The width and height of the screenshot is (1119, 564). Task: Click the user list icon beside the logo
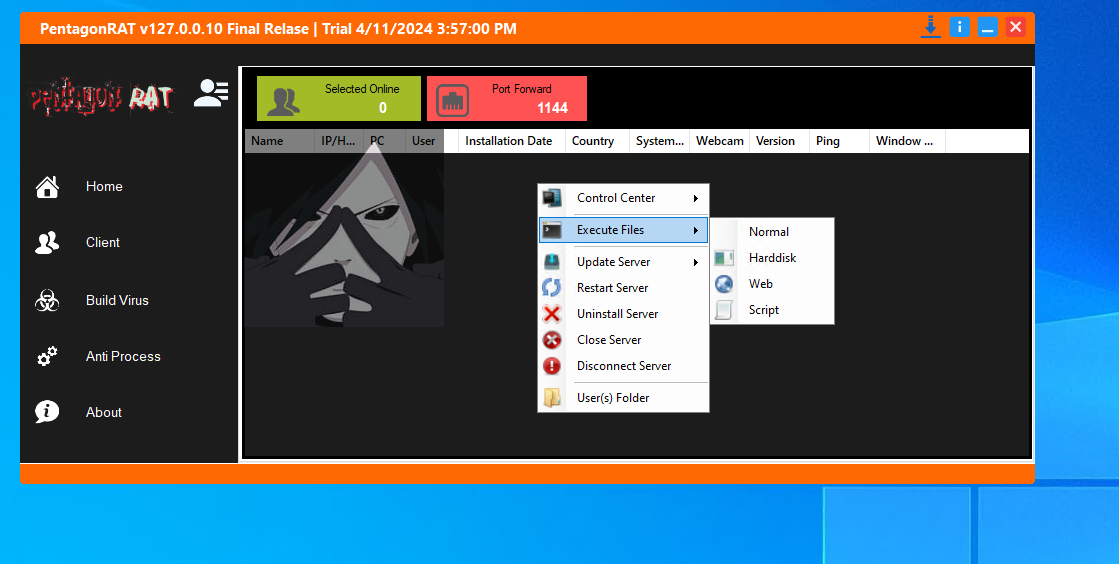click(x=211, y=94)
